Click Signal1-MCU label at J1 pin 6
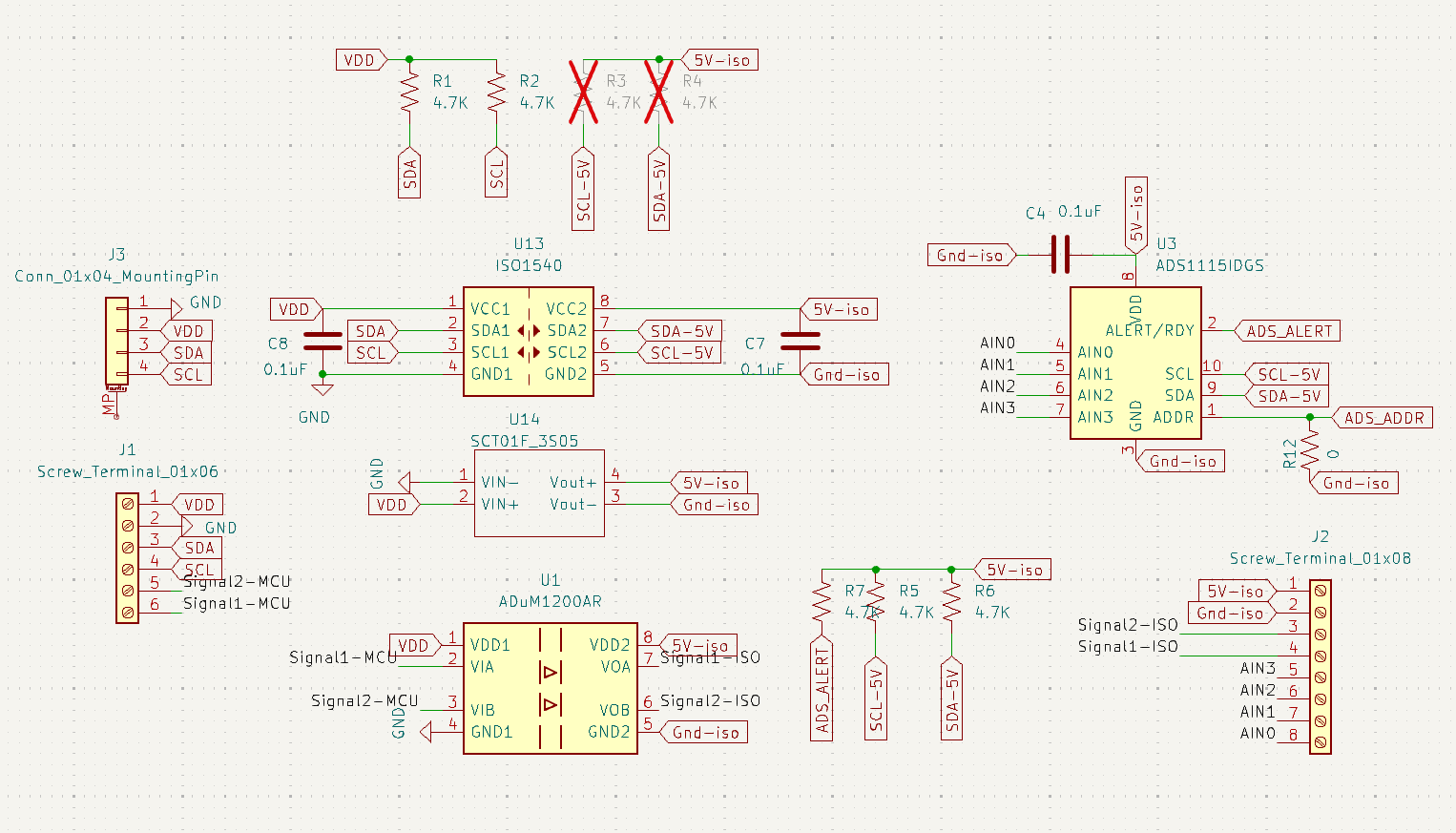 237,603
